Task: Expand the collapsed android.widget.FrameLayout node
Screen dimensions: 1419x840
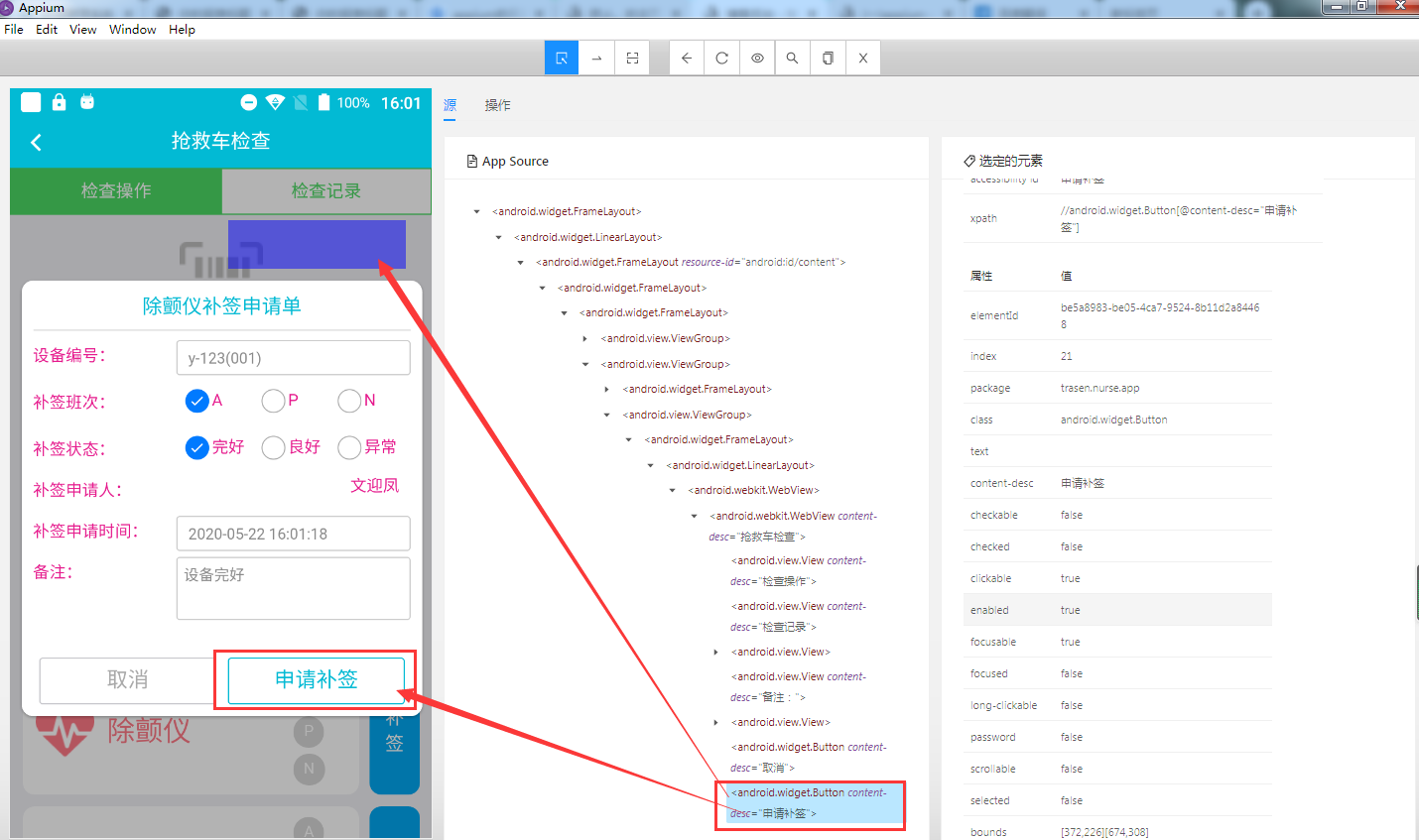Action: pos(607,389)
